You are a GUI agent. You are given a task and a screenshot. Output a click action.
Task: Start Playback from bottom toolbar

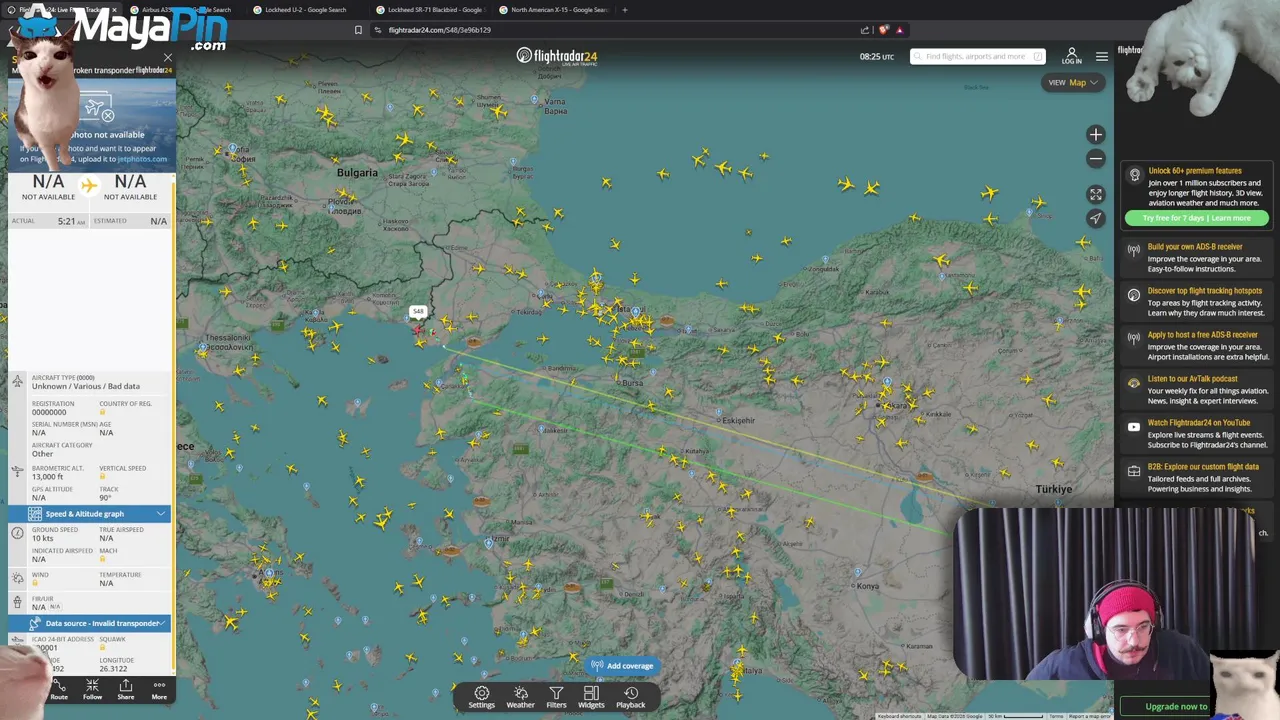click(630, 697)
